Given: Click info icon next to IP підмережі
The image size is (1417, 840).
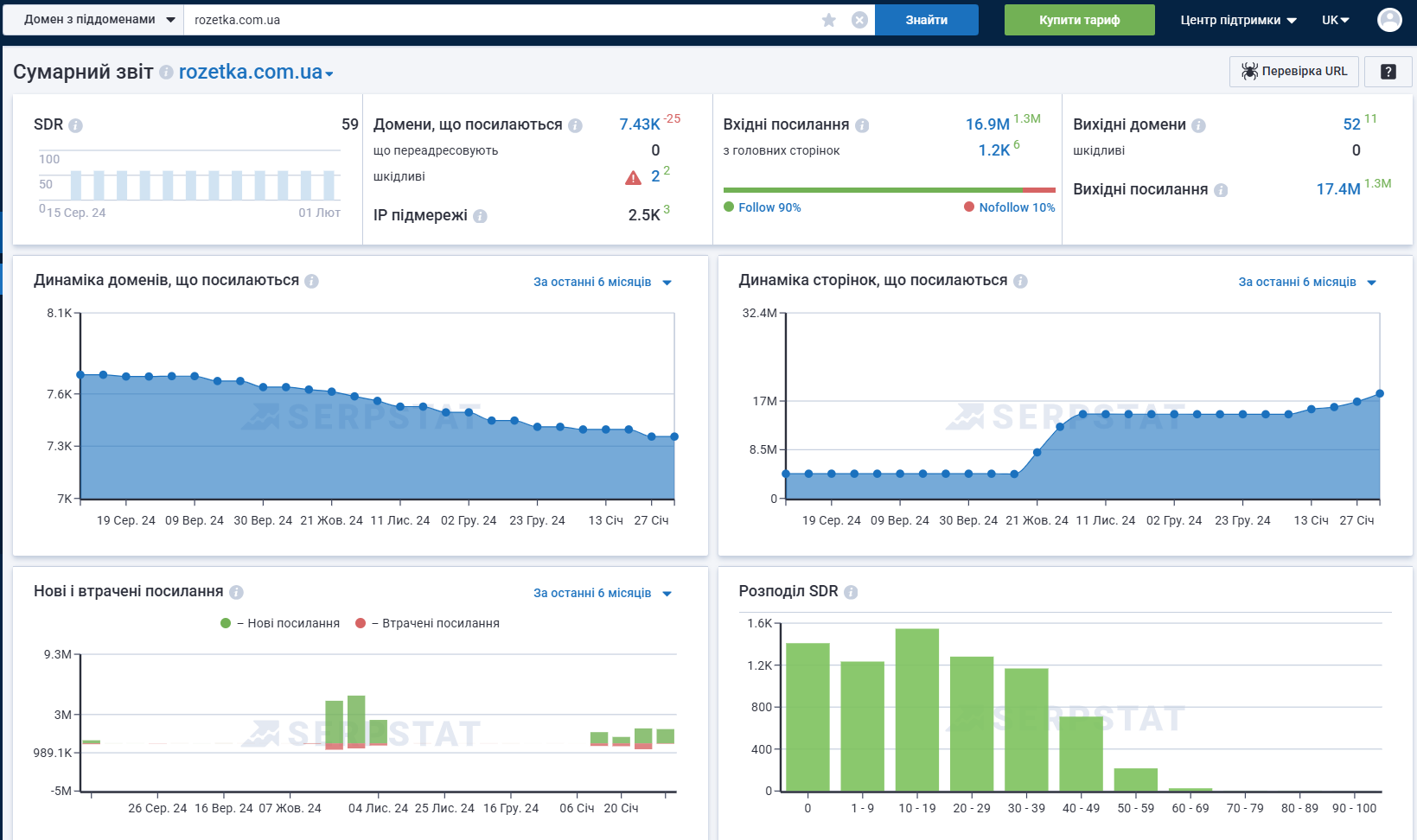Looking at the screenshot, I should point(480,216).
